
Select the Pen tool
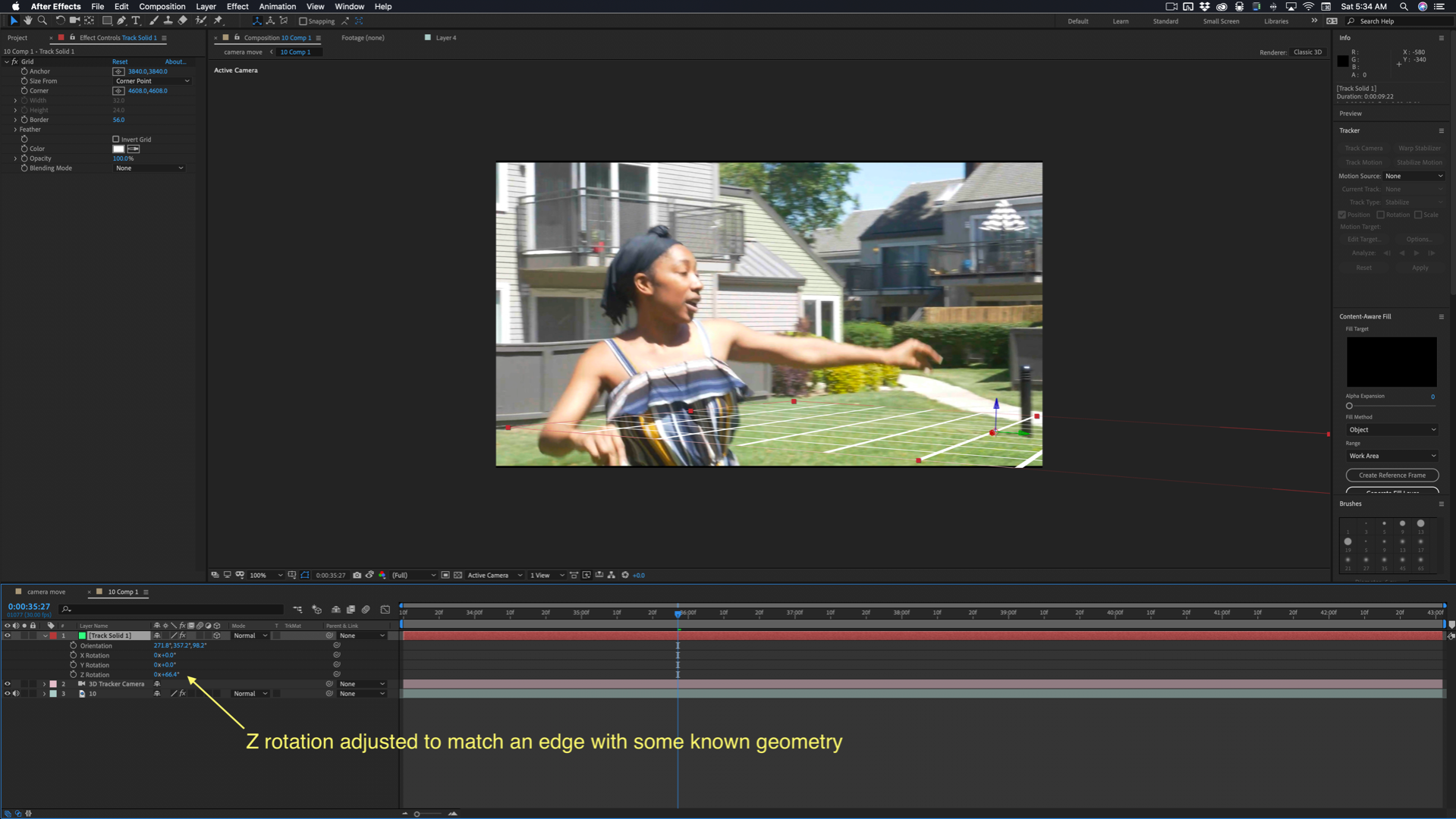pos(121,20)
